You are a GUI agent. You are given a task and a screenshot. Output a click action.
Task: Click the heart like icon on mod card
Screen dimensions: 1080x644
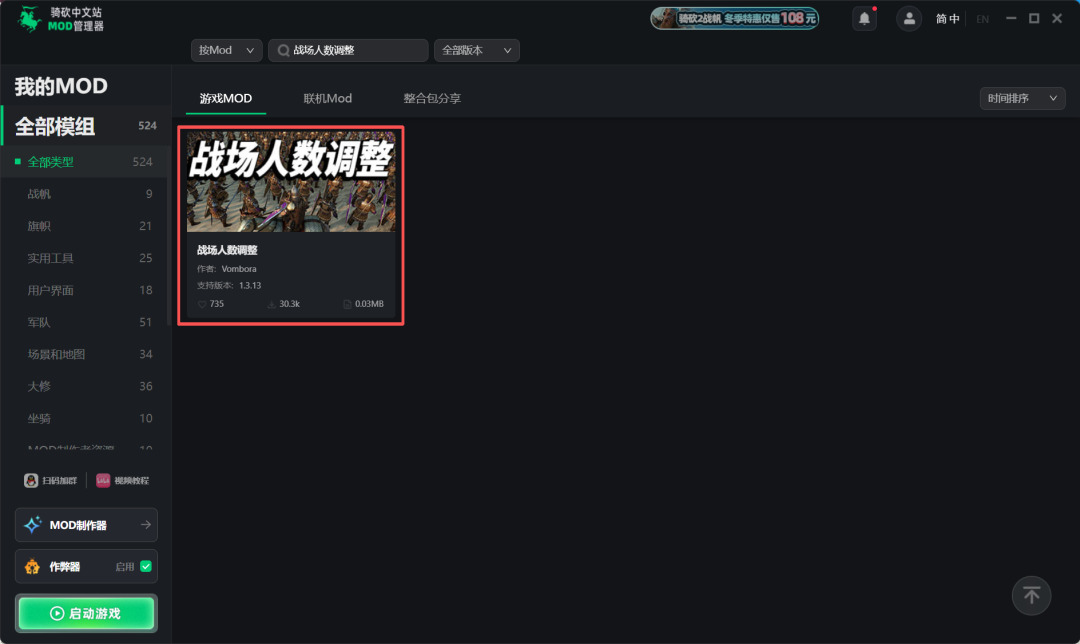(x=202, y=304)
